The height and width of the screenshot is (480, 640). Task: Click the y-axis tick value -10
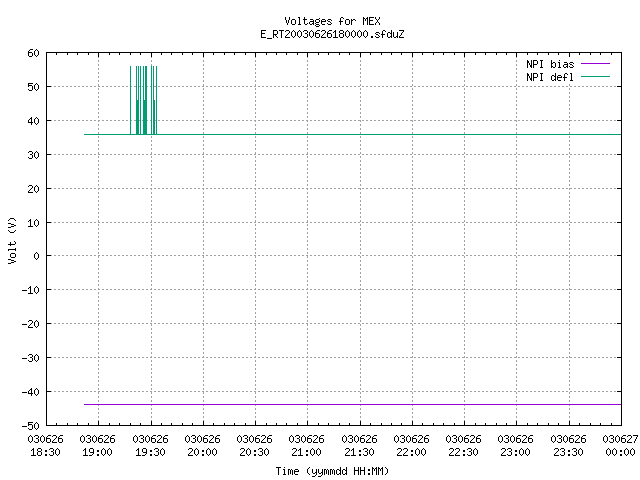click(x=31, y=290)
